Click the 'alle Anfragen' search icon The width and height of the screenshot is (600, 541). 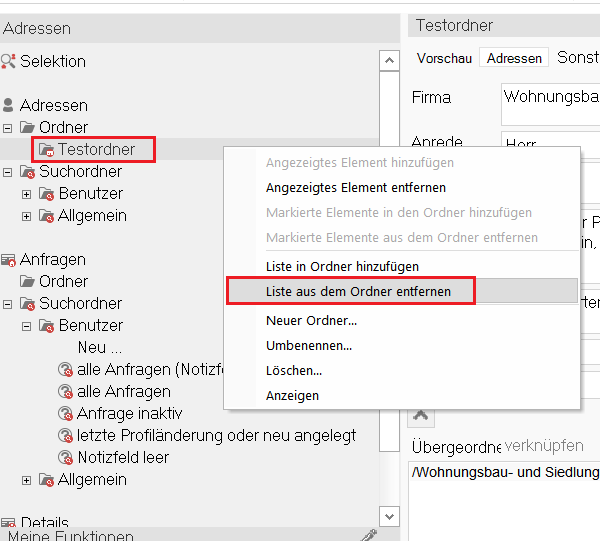pos(65,392)
